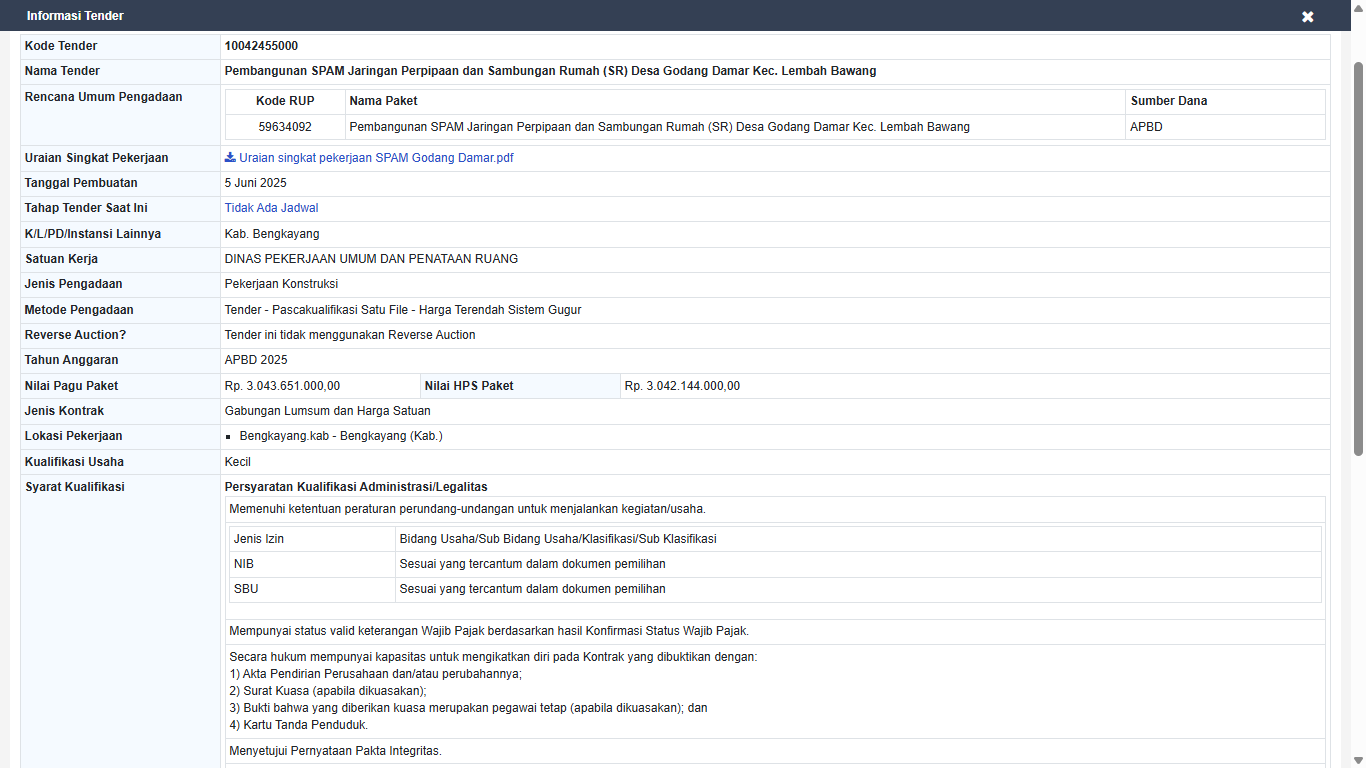
Task: Click the Informasi Tender dialog title
Action: click(75, 16)
